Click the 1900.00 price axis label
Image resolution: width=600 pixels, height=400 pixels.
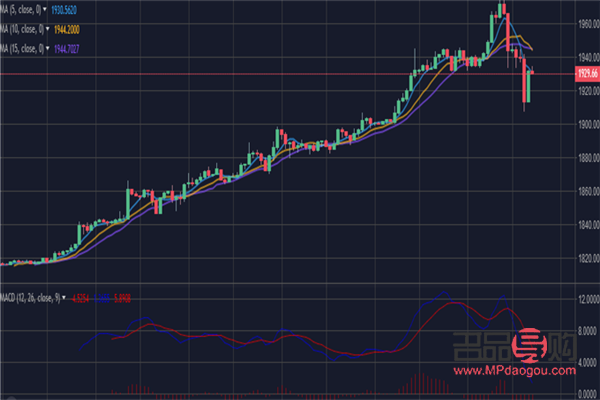pos(589,124)
